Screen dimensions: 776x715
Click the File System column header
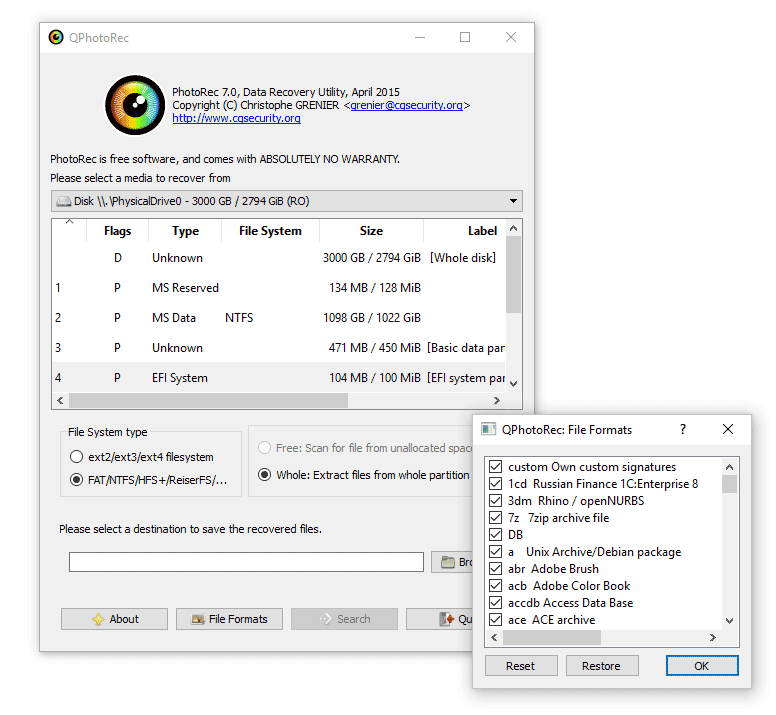pyautogui.click(x=270, y=231)
